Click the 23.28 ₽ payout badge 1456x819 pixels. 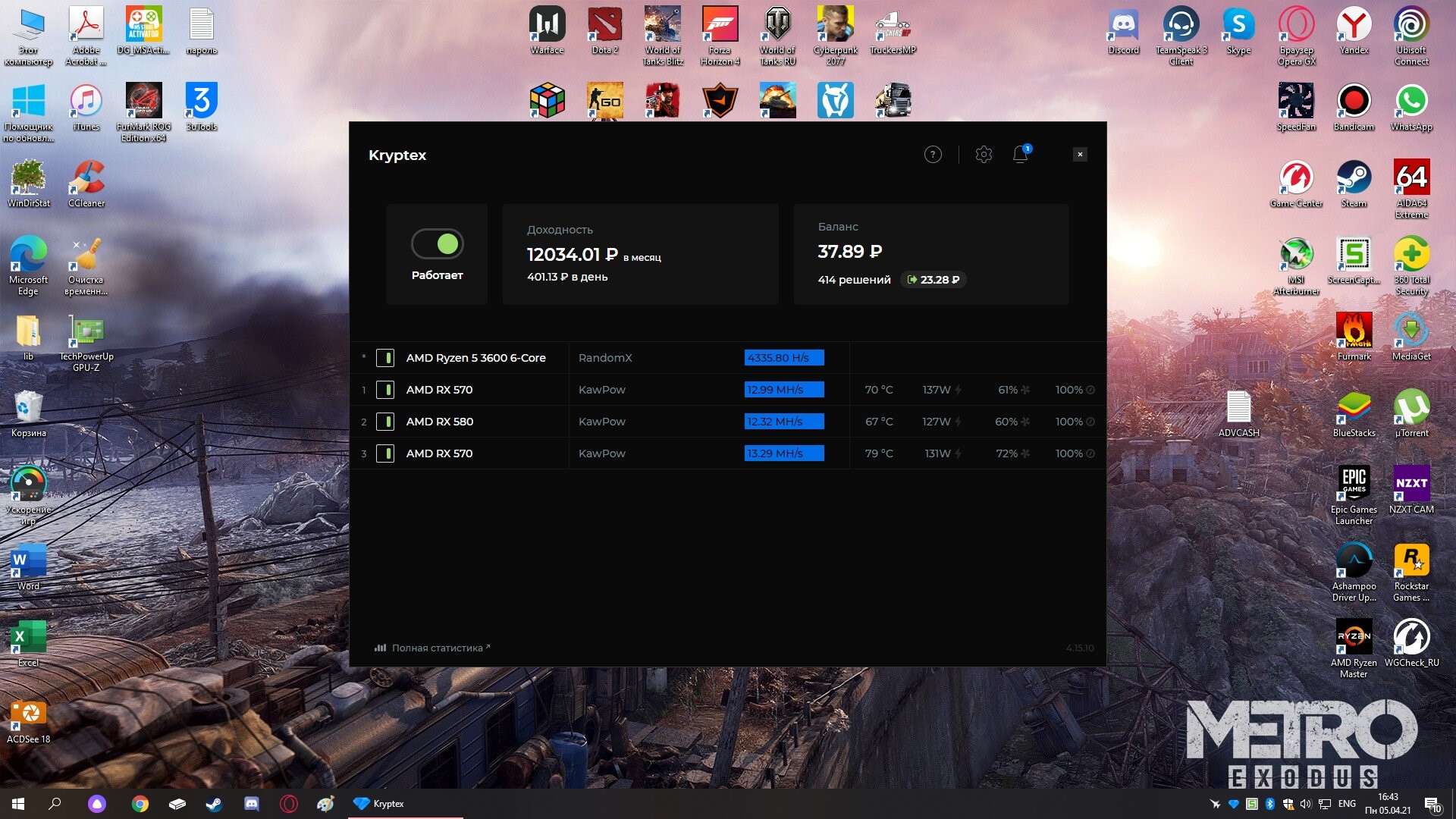tap(934, 280)
